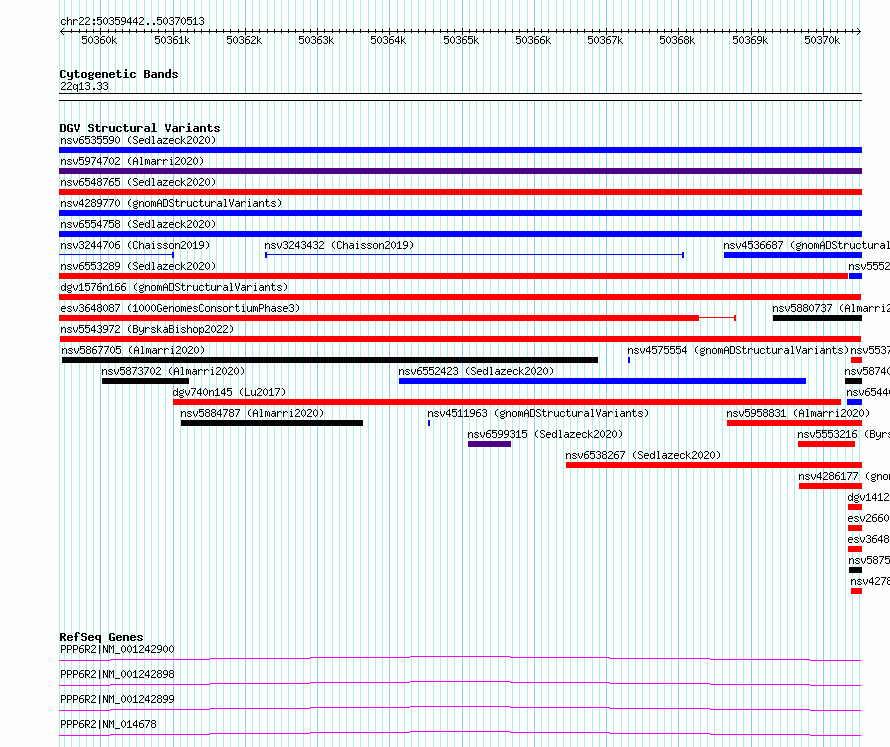This screenshot has height=747, width=890.
Task: Click the 50360k ruler tick label
Action: 99,40
